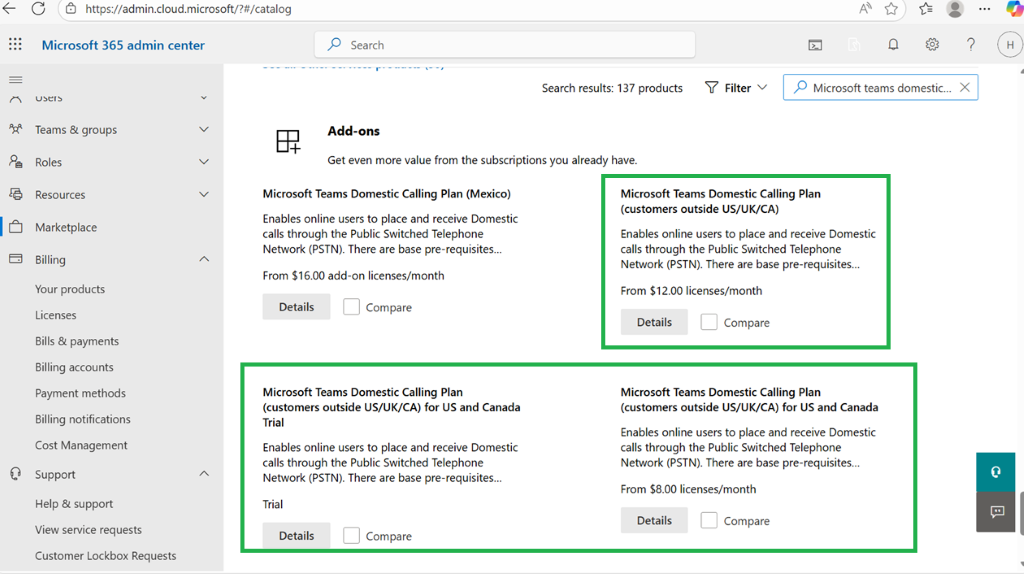Screen dimensions: 1024x574
Task: Click the Marketplace shopping bag icon
Action: [x=16, y=227]
